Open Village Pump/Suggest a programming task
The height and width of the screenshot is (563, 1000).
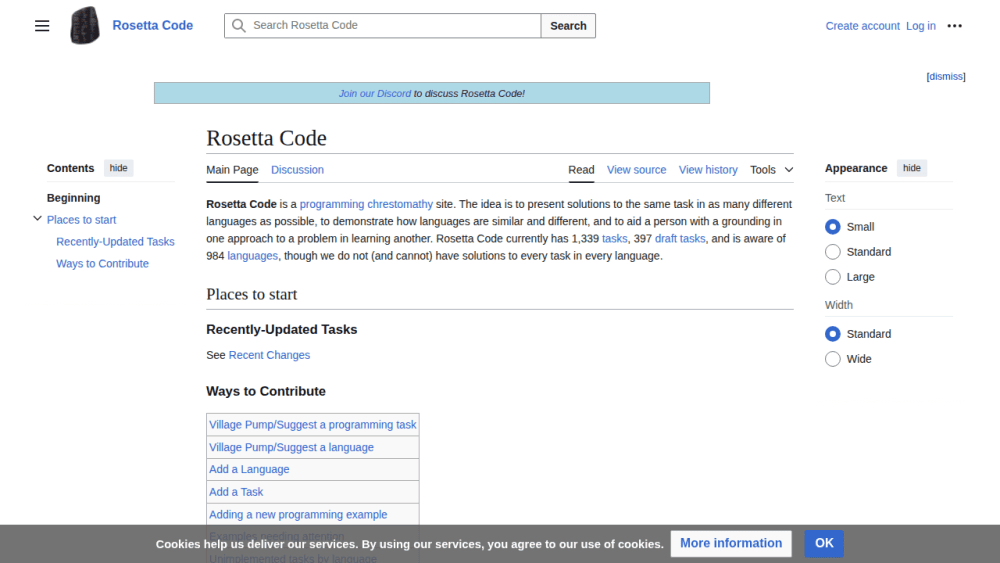[312, 425]
